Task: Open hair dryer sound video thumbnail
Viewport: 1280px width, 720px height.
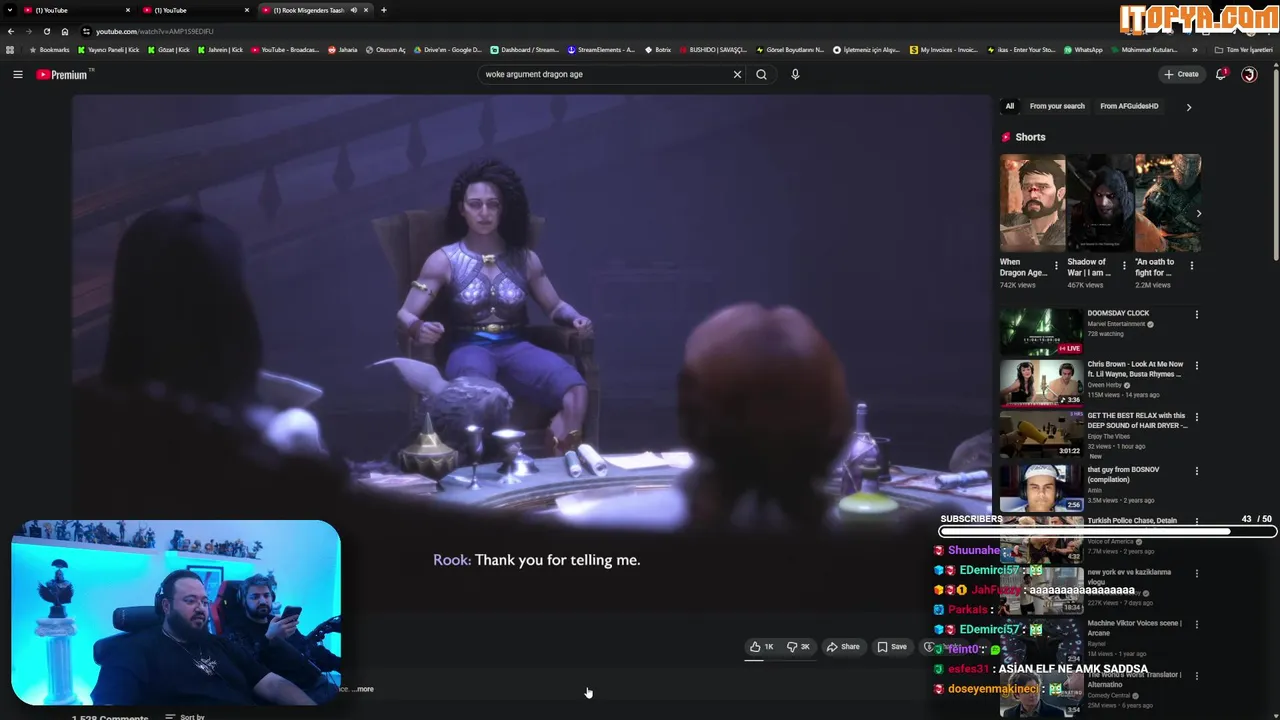Action: click(1041, 434)
